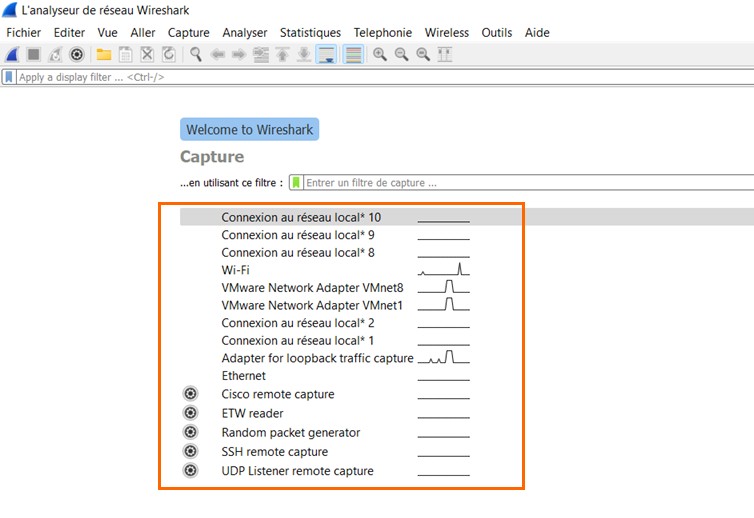Jump to first packet with the up-arrow icon
Screen dimensions: 754x518
(x=283, y=54)
